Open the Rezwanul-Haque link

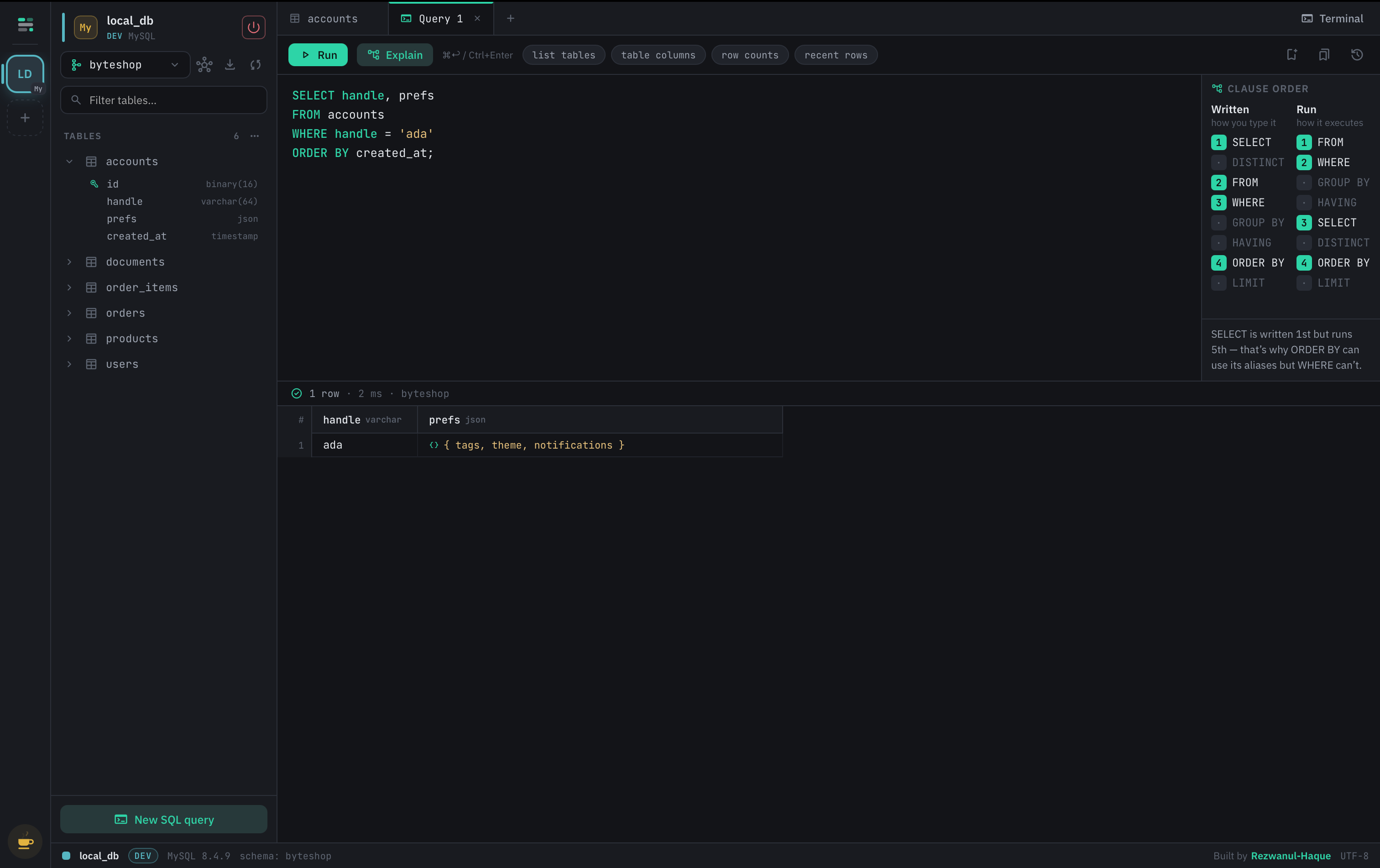[1291, 855]
